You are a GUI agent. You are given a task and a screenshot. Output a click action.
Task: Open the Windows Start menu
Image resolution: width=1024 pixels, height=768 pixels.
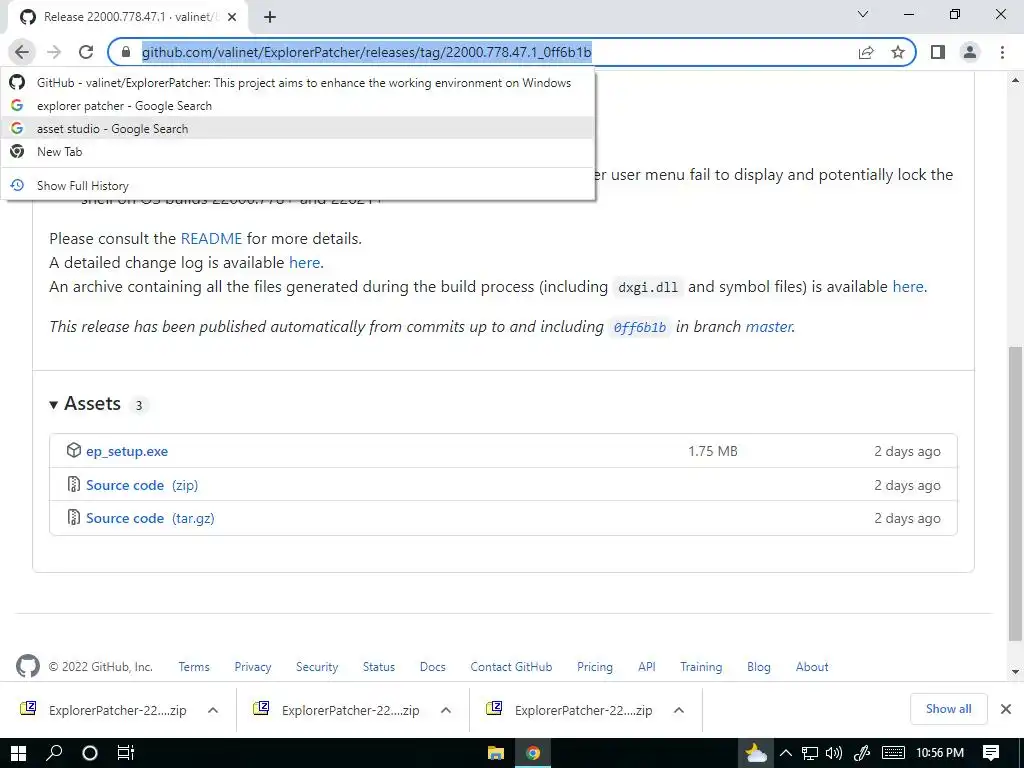(x=18, y=753)
